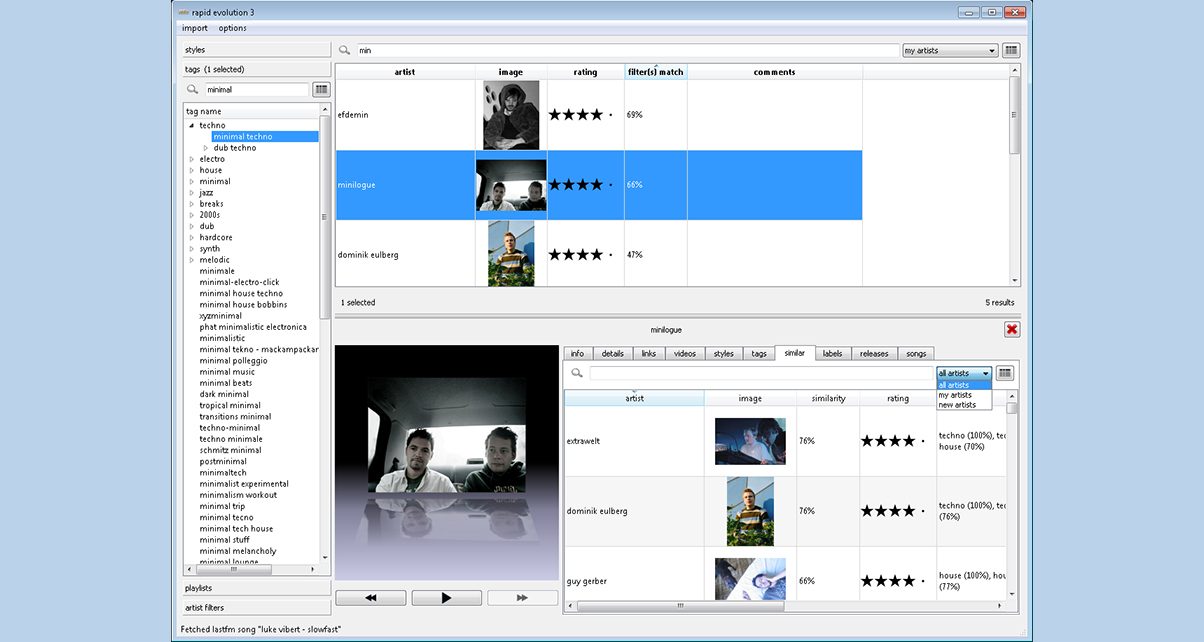
Task: Open the import menu
Action: (x=195, y=28)
